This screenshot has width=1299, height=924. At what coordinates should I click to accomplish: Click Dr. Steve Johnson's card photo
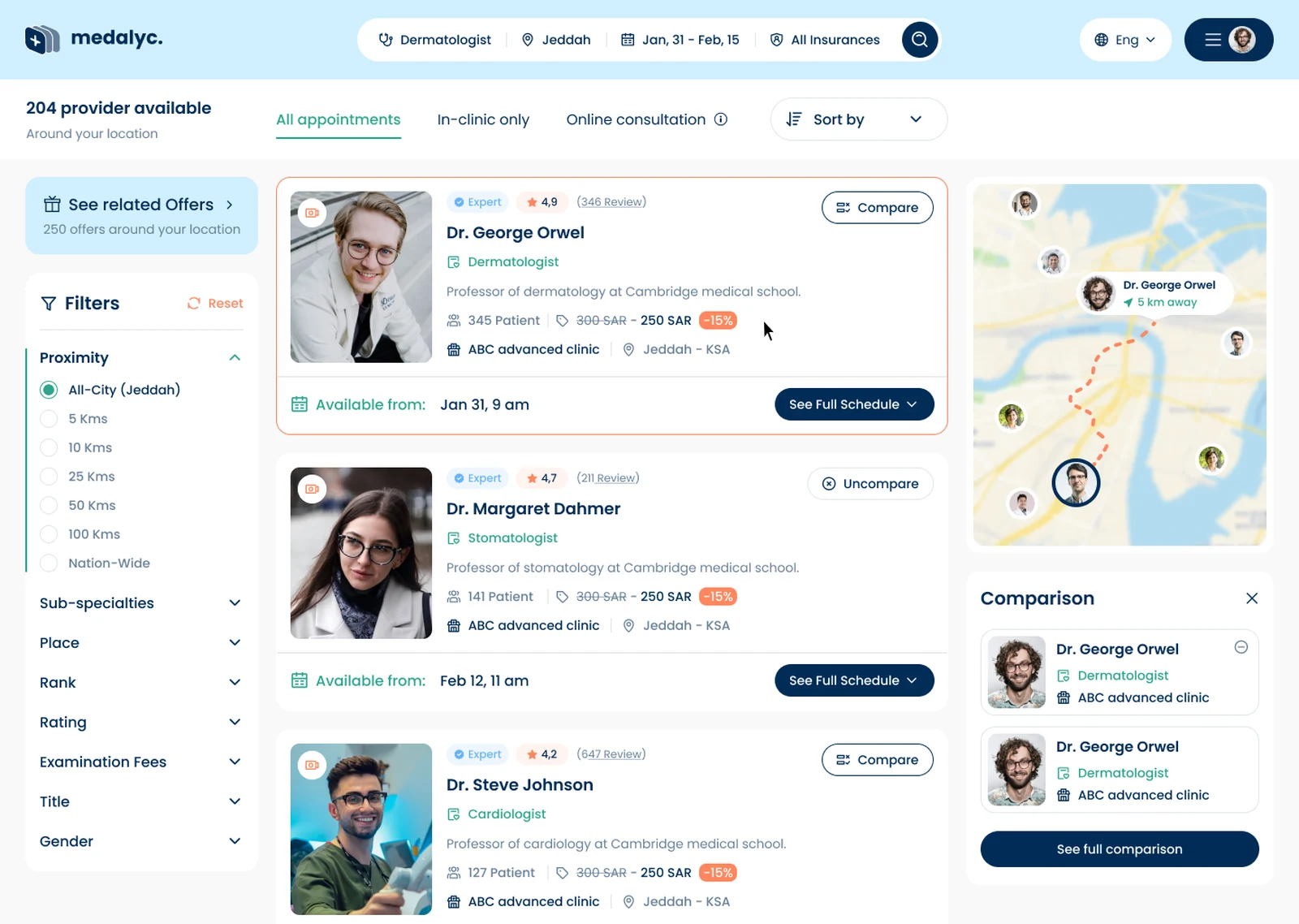point(361,829)
